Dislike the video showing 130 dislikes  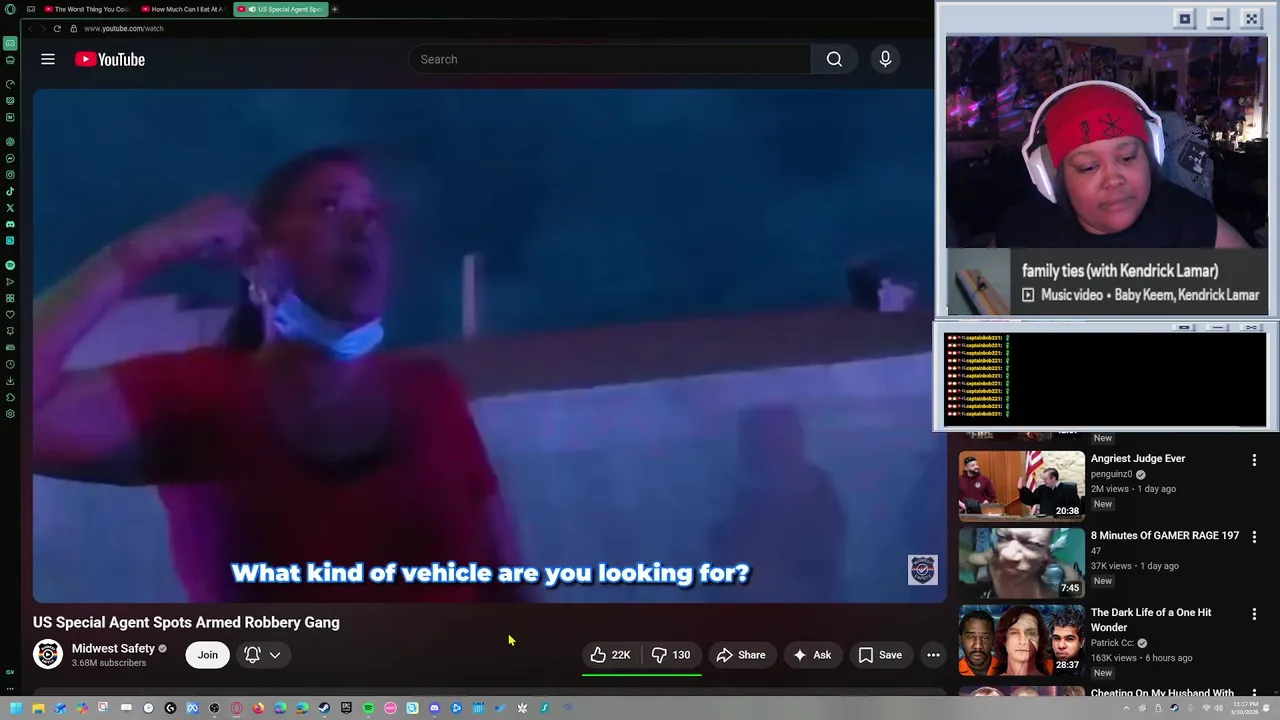click(671, 655)
